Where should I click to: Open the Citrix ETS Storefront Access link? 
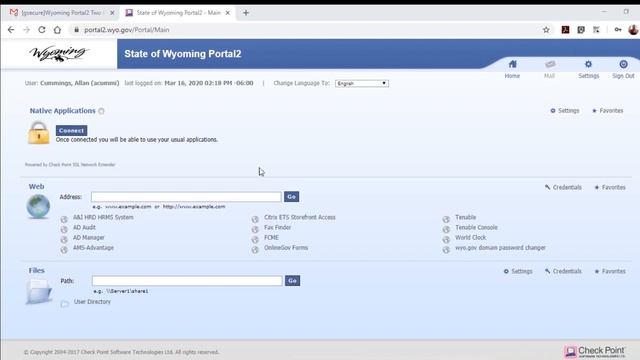pyautogui.click(x=300, y=218)
